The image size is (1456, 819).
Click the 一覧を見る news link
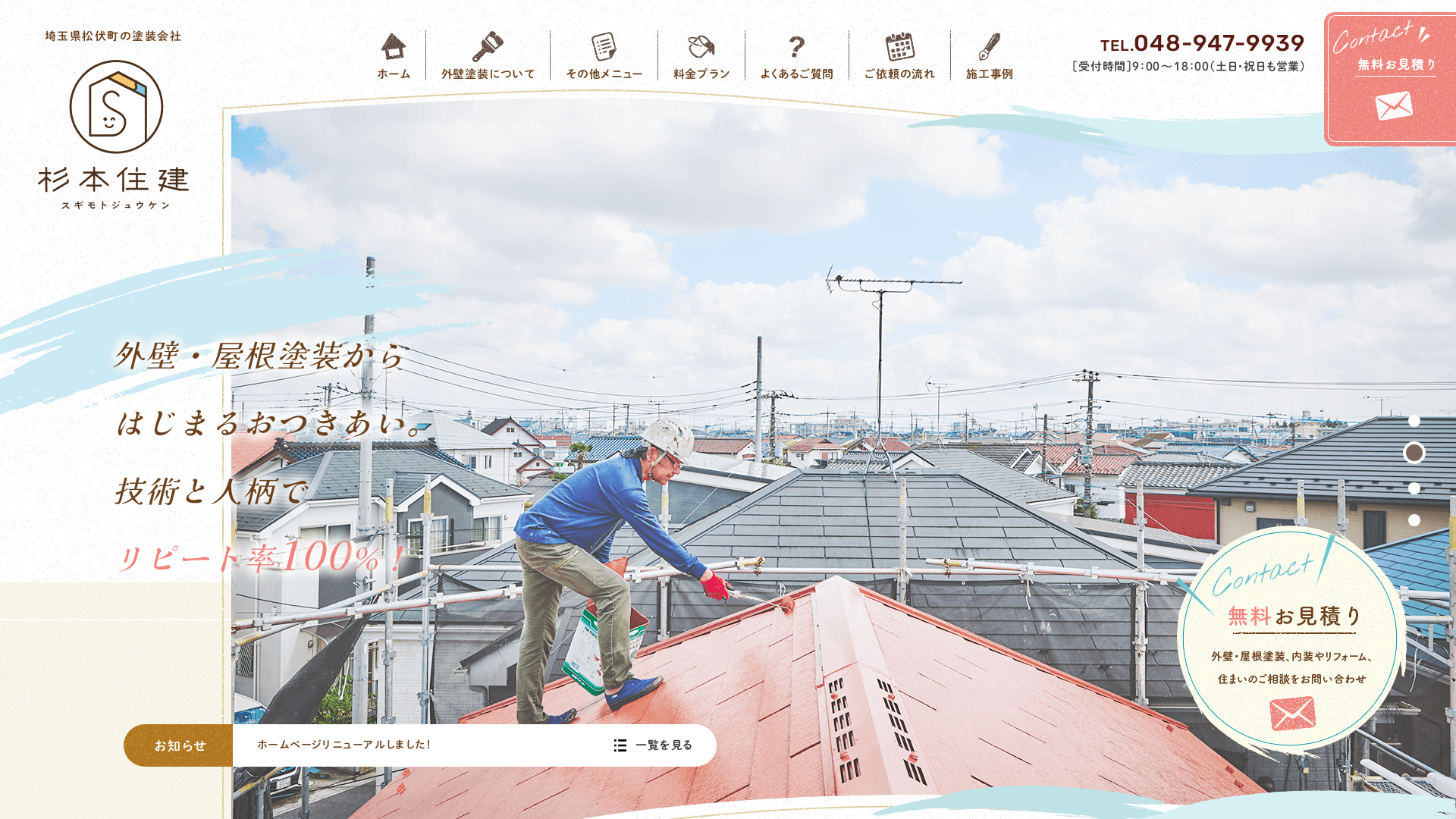(664, 745)
